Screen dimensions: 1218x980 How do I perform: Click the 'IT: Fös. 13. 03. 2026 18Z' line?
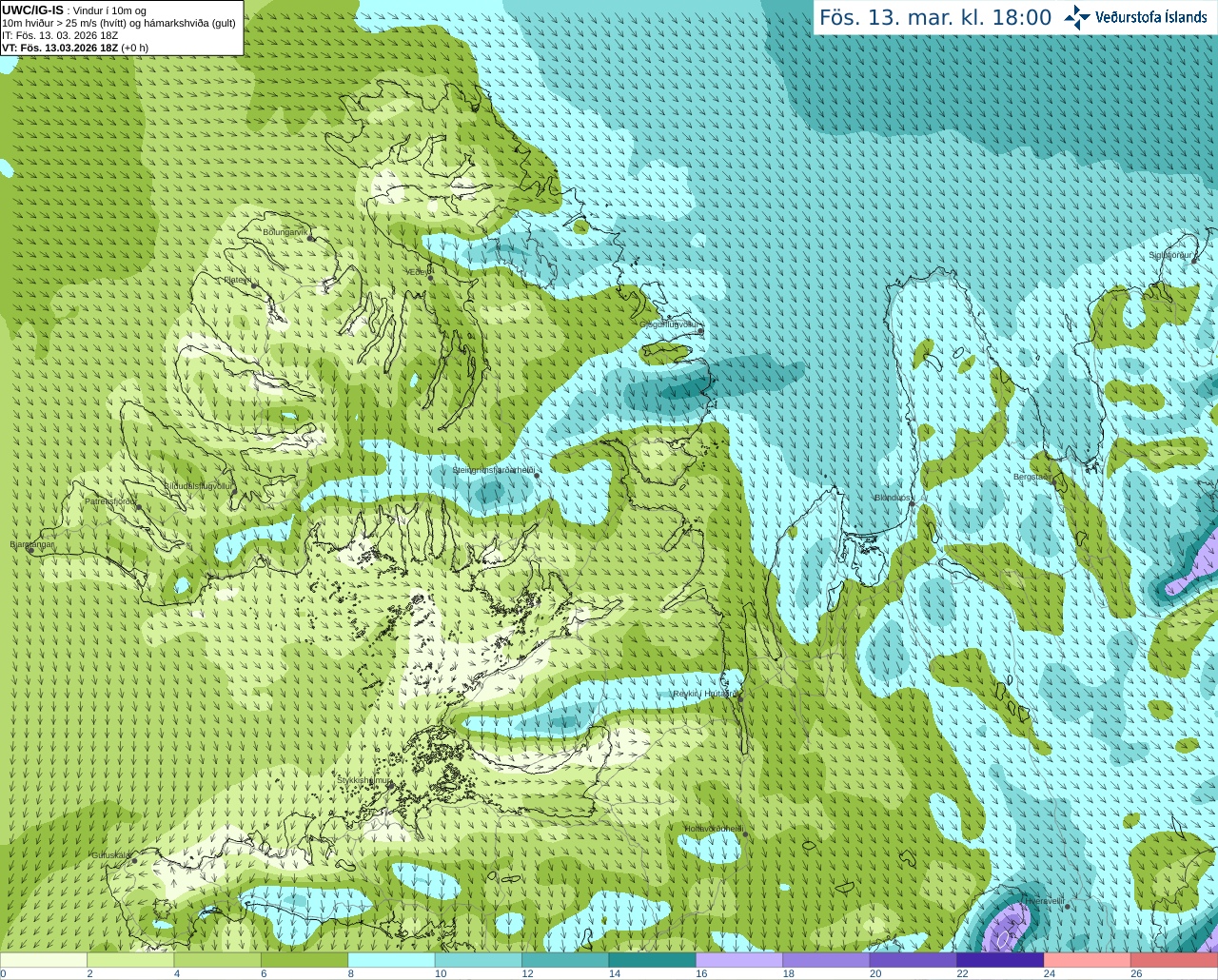tap(60, 35)
